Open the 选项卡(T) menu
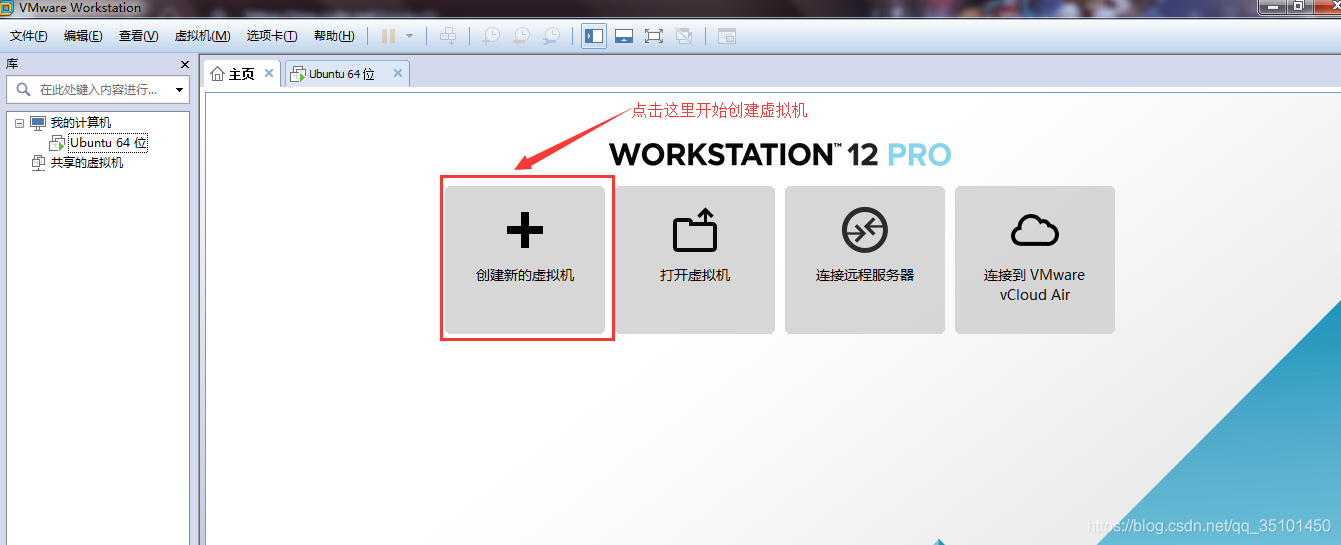This screenshot has width=1341, height=545. [272, 36]
